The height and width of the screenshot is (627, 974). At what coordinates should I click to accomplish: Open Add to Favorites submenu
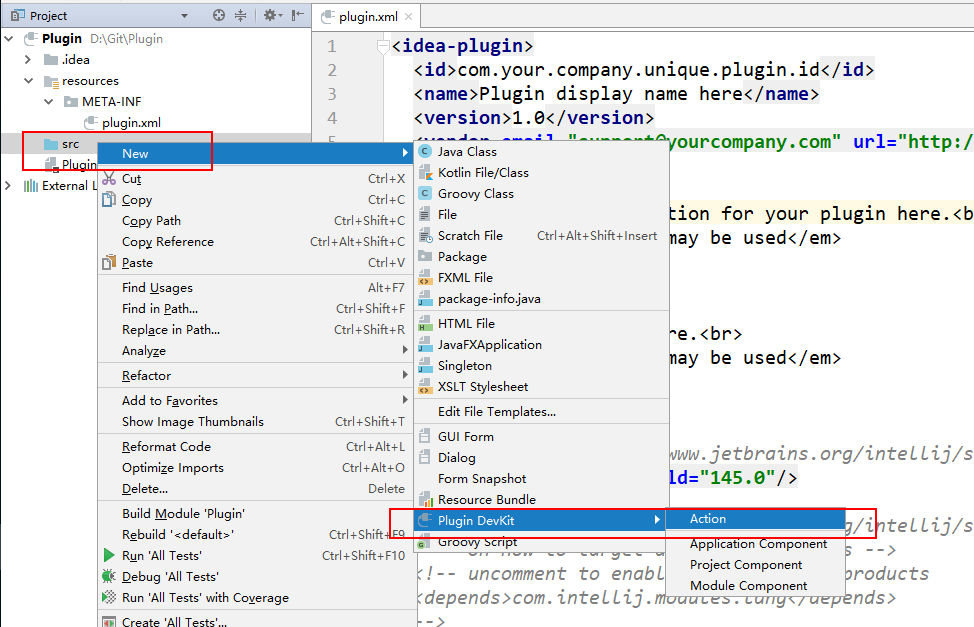(x=255, y=401)
